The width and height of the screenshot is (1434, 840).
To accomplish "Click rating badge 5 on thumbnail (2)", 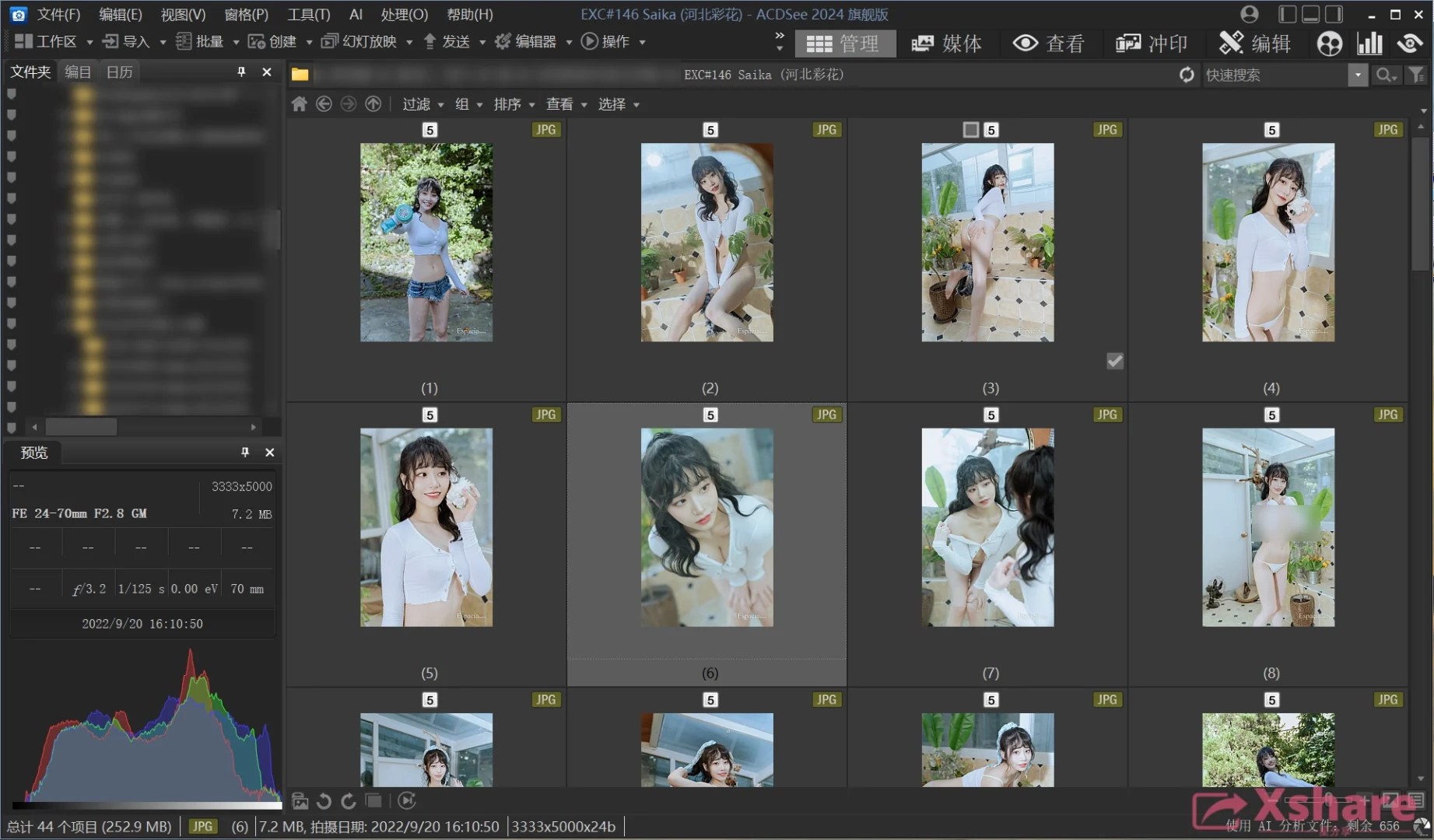I will (710, 130).
